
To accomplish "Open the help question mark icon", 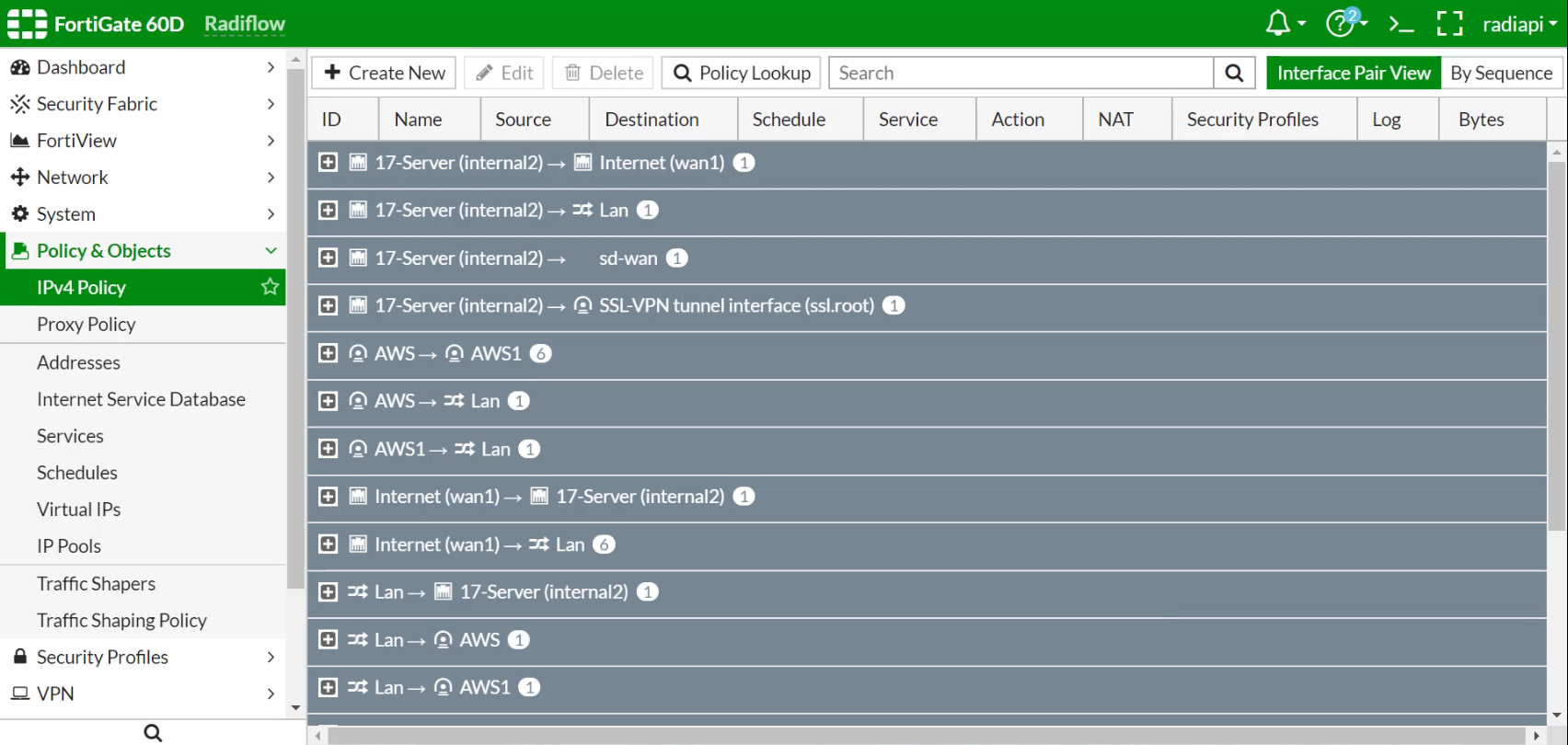I will tap(1340, 24).
